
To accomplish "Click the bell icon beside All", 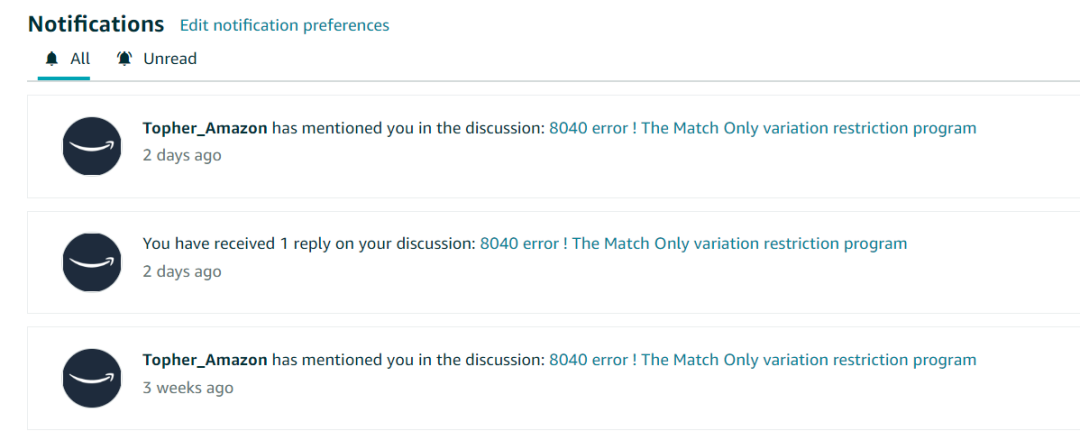I will pos(52,59).
